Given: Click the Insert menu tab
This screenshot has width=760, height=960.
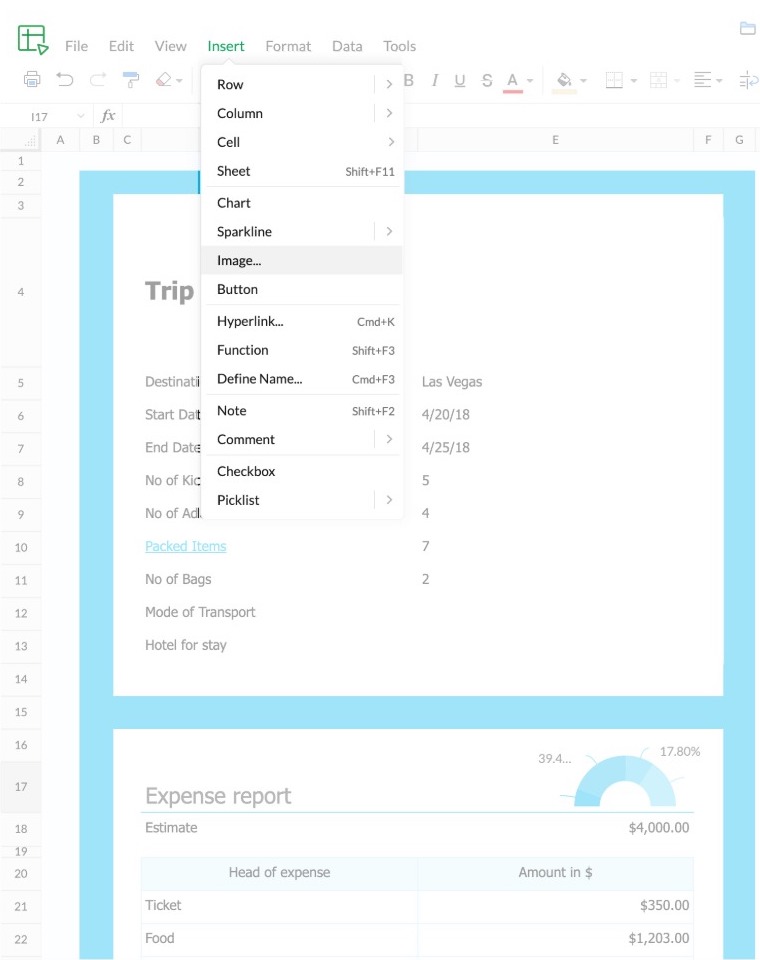Looking at the screenshot, I should pyautogui.click(x=226, y=46).
